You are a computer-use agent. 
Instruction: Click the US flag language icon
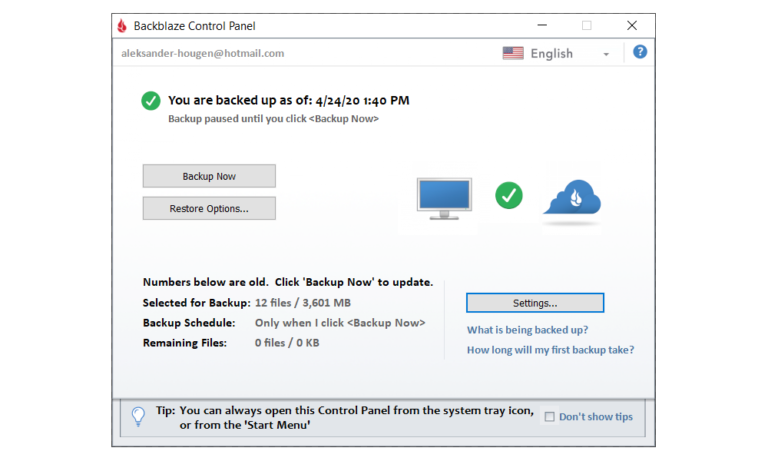[513, 53]
